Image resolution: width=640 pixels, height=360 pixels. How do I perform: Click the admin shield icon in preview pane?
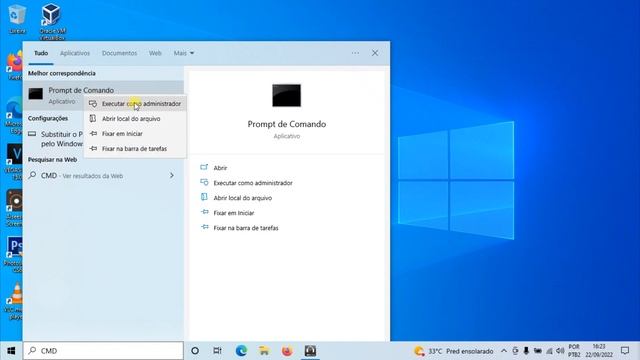(204, 182)
